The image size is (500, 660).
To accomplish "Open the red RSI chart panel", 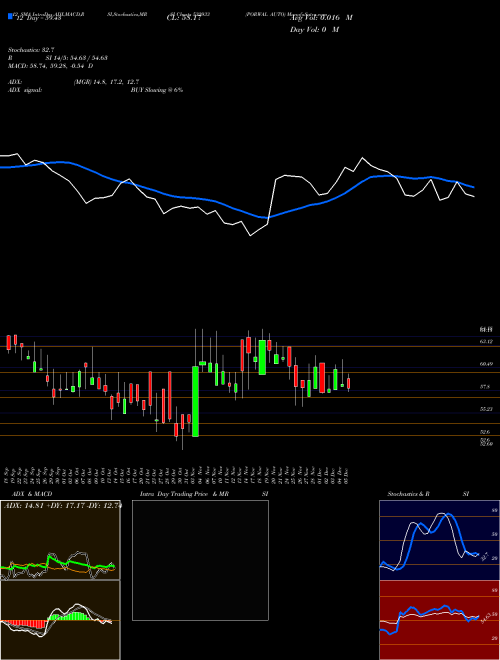I will pos(439,620).
